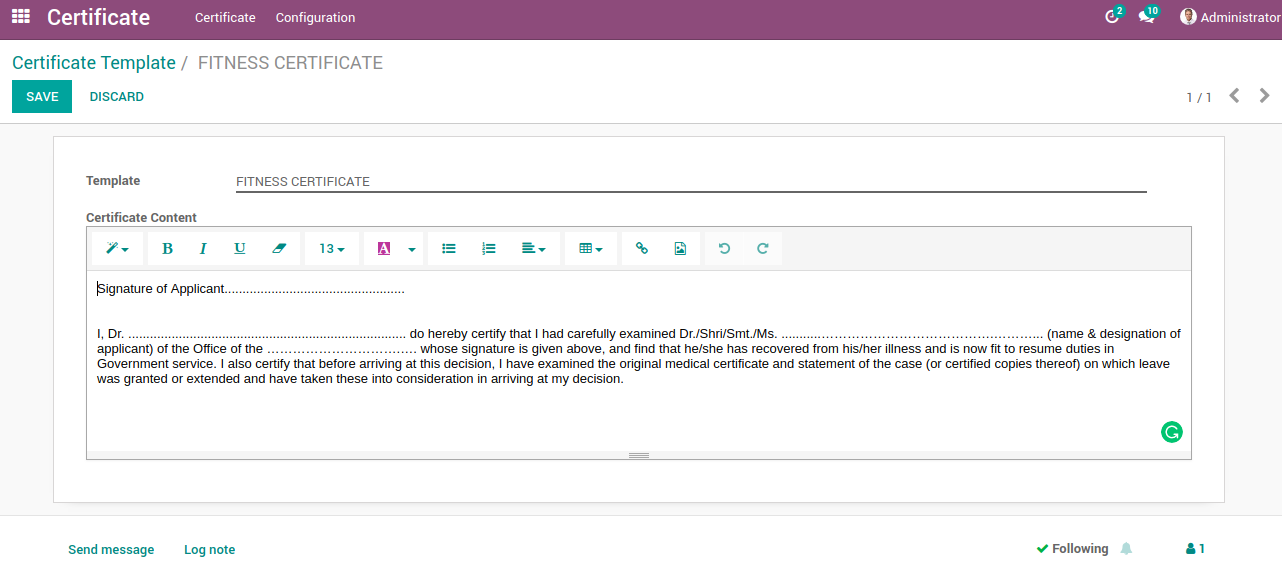Save the certificate template
Screen dimensions: 1282x586
coord(42,97)
